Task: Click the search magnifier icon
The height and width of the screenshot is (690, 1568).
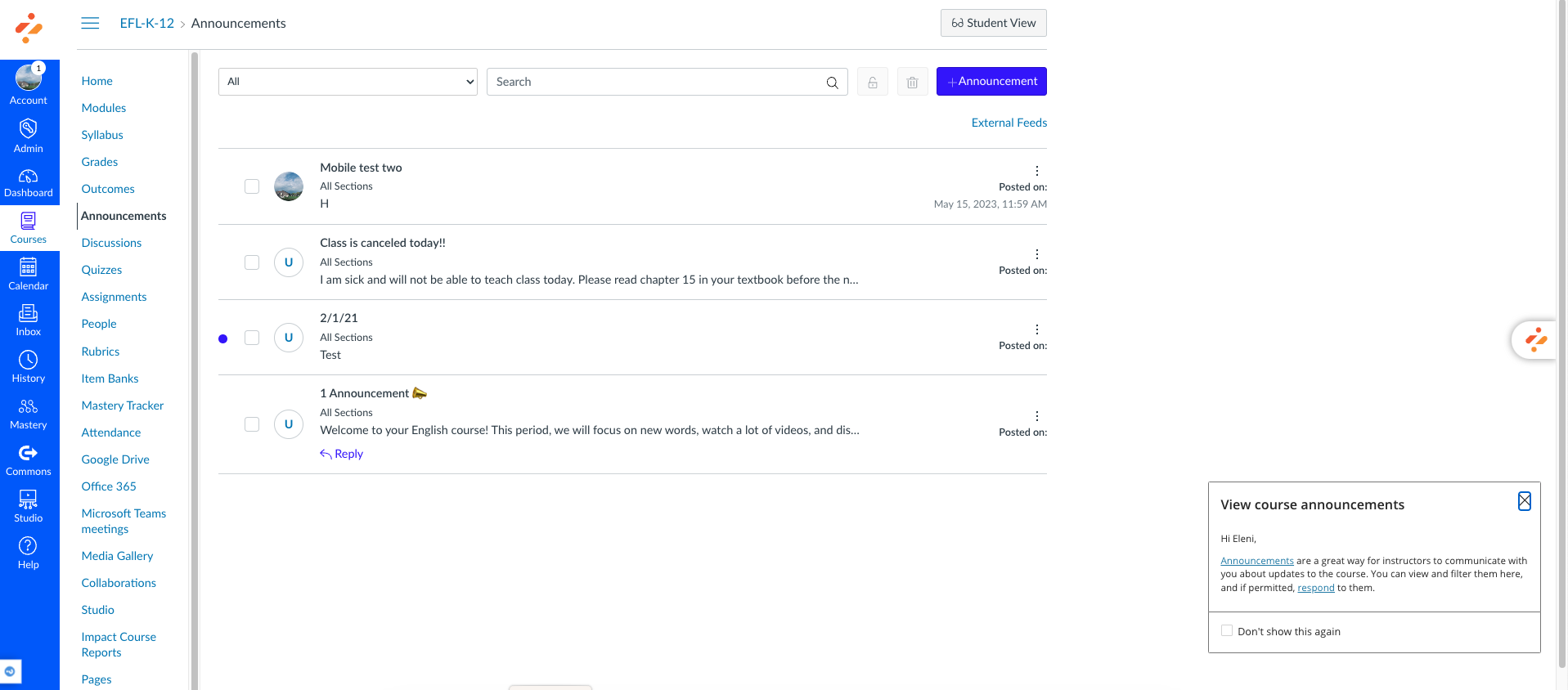Action: (x=832, y=83)
